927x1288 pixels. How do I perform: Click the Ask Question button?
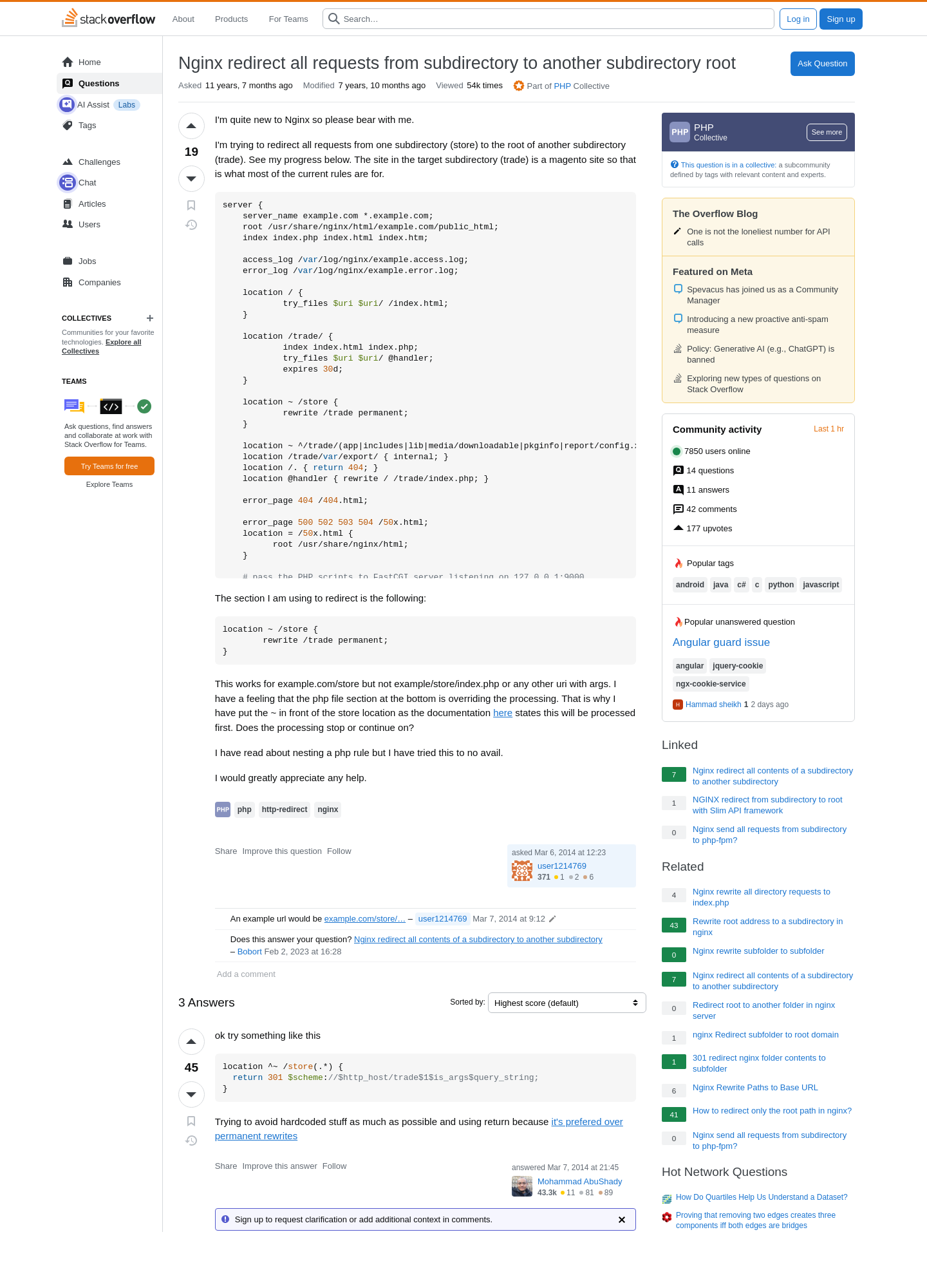(x=822, y=64)
